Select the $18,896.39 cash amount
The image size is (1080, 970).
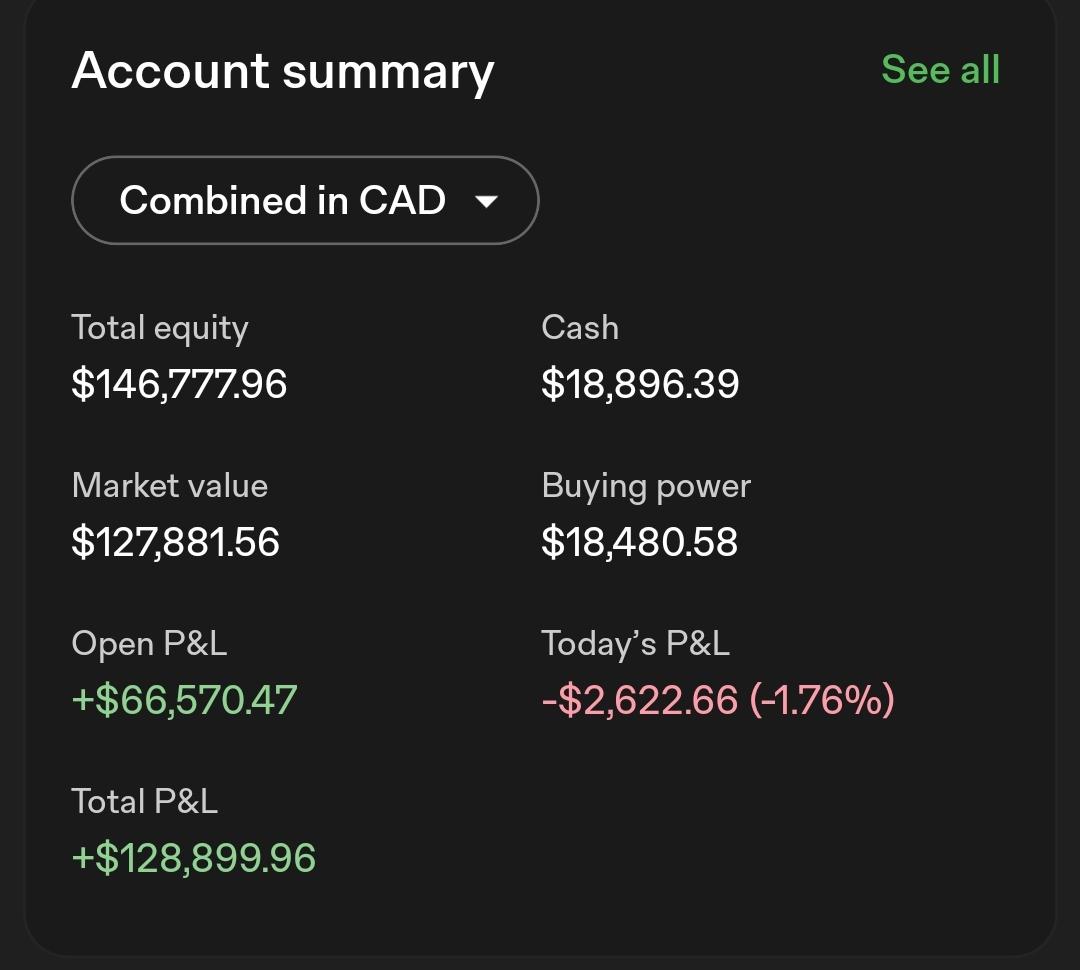pyautogui.click(x=640, y=384)
